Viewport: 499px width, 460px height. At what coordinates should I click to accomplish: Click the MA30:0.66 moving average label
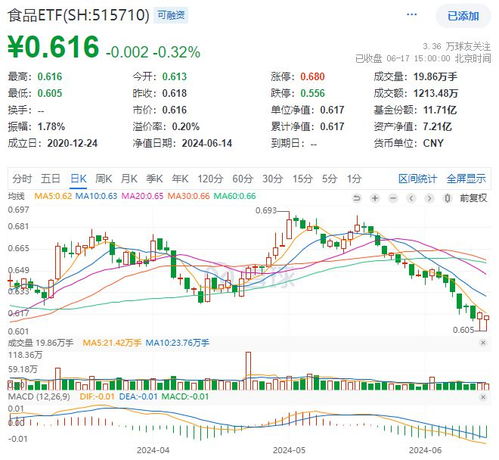(188, 196)
